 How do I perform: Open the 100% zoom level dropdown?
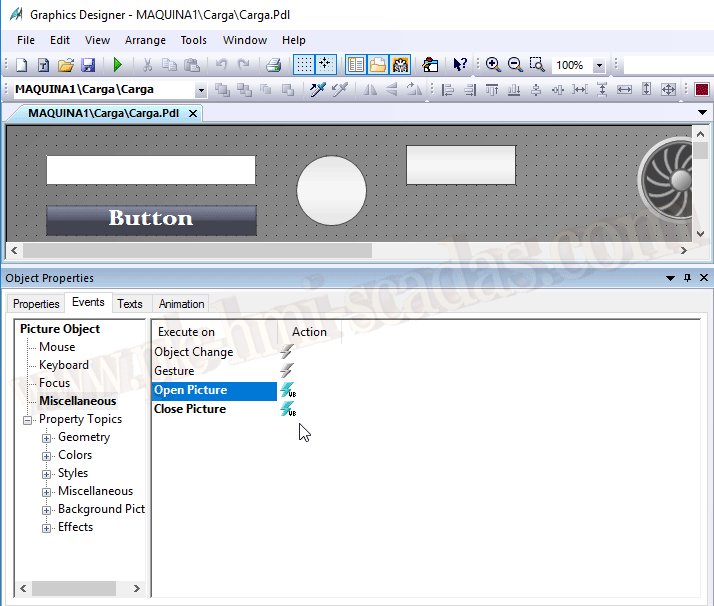(x=599, y=66)
